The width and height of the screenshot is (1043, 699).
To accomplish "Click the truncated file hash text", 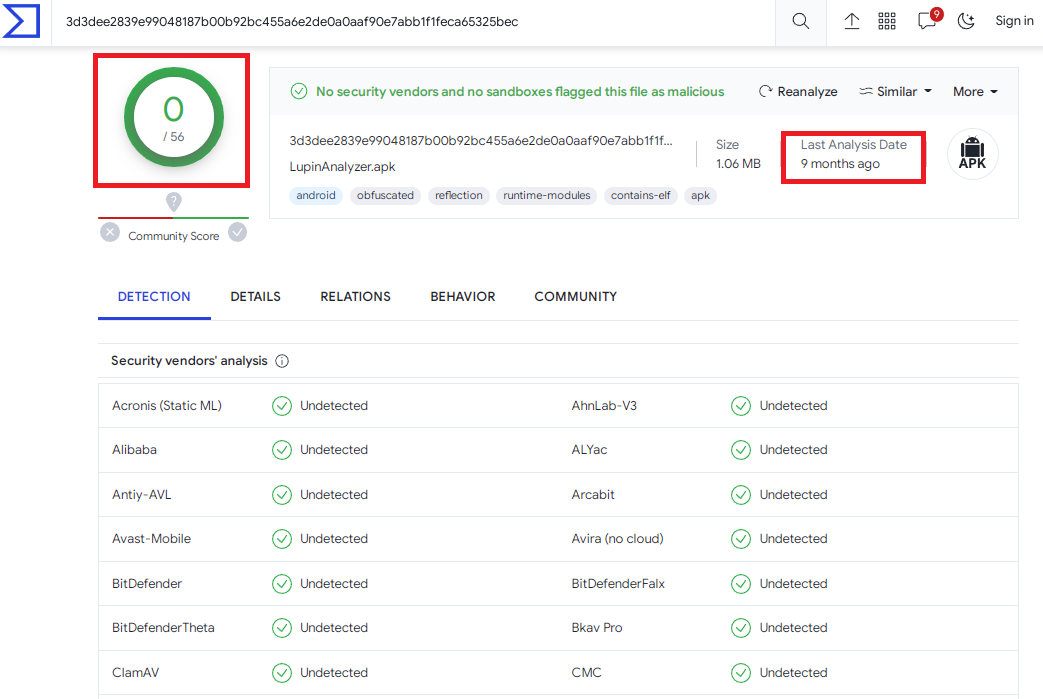I will pos(481,141).
